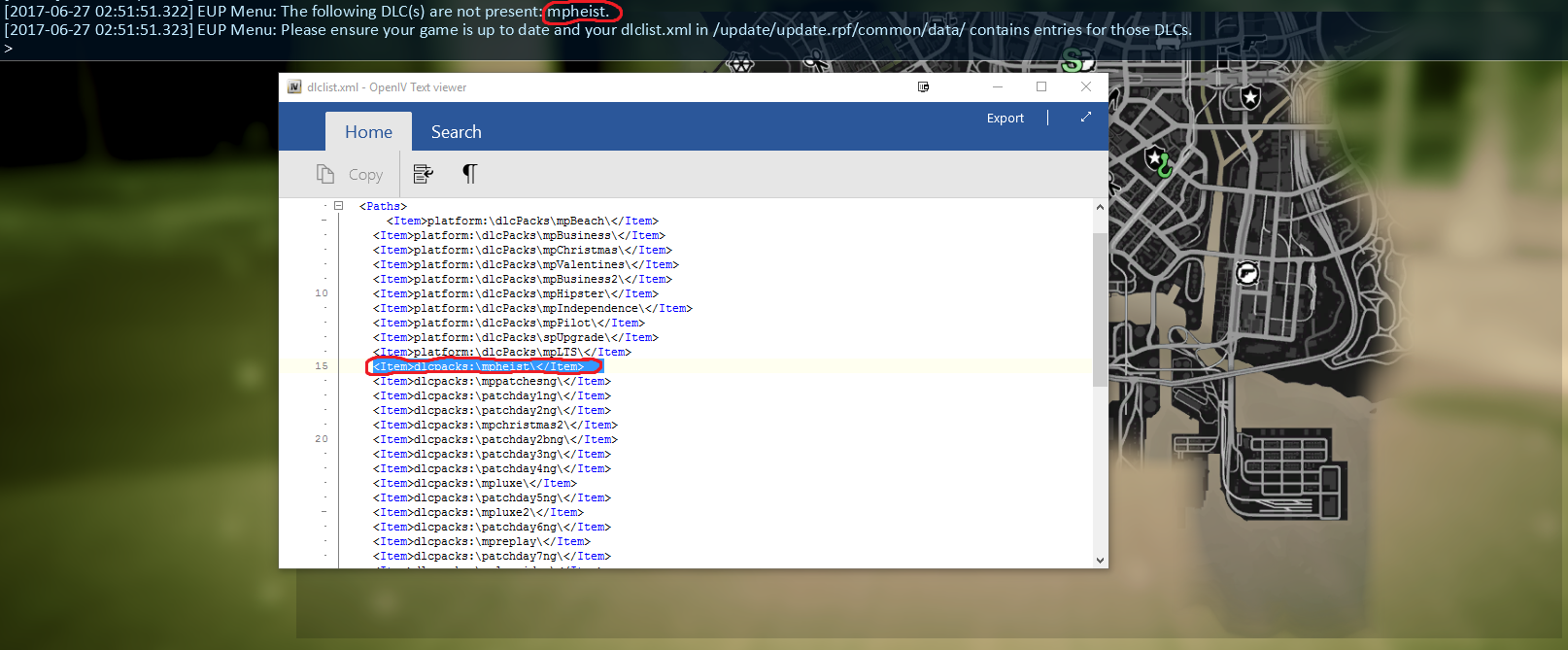Open the Search ribbon tab
Screen dimensions: 1568x650
[x=457, y=131]
